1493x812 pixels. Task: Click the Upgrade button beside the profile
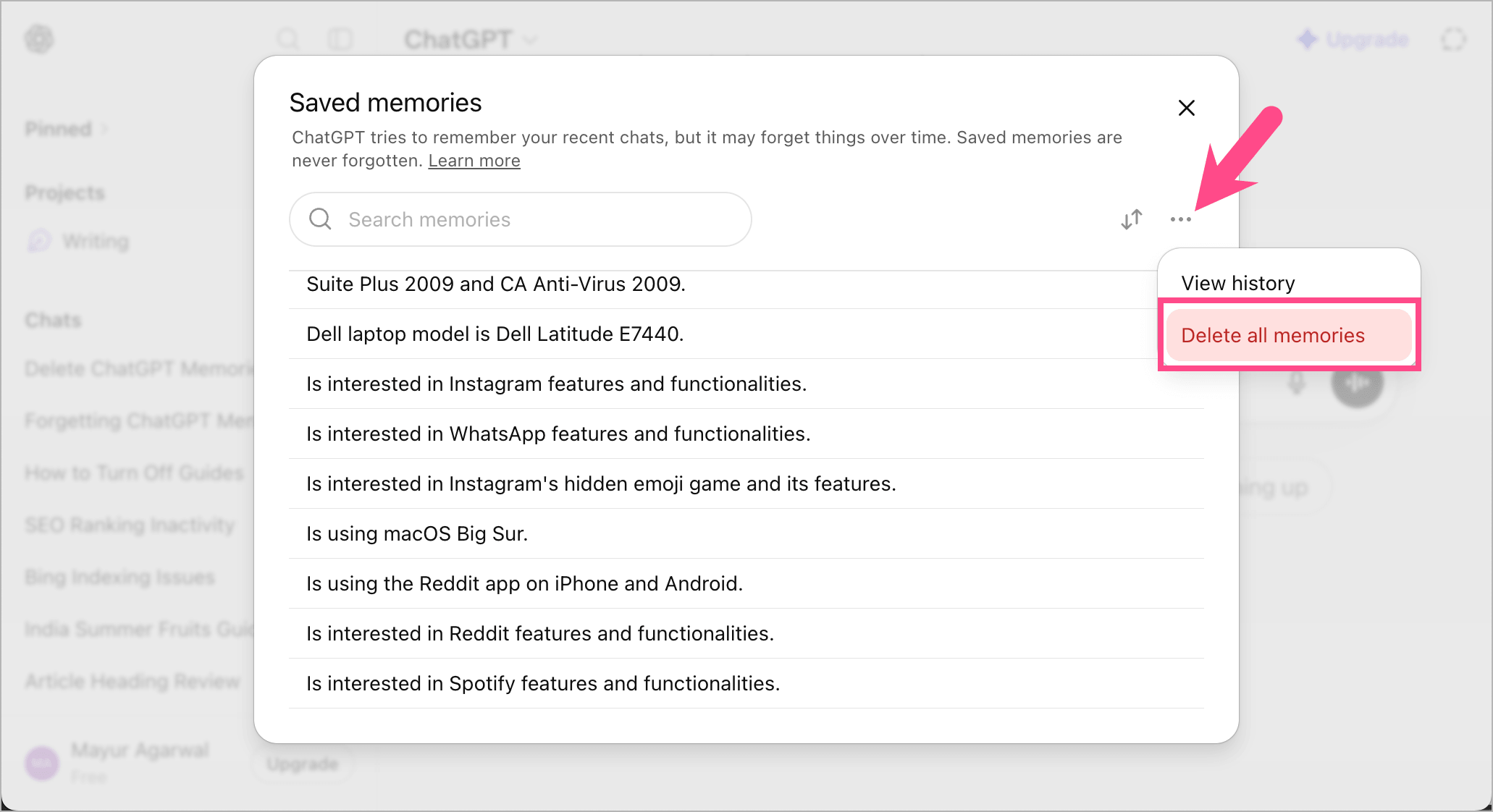click(302, 764)
